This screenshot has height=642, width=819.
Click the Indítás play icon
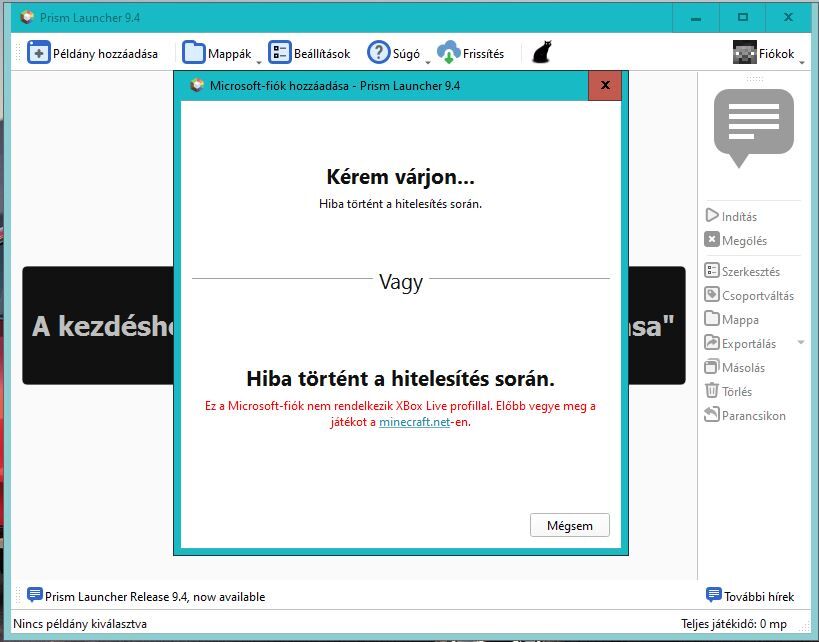(x=711, y=215)
